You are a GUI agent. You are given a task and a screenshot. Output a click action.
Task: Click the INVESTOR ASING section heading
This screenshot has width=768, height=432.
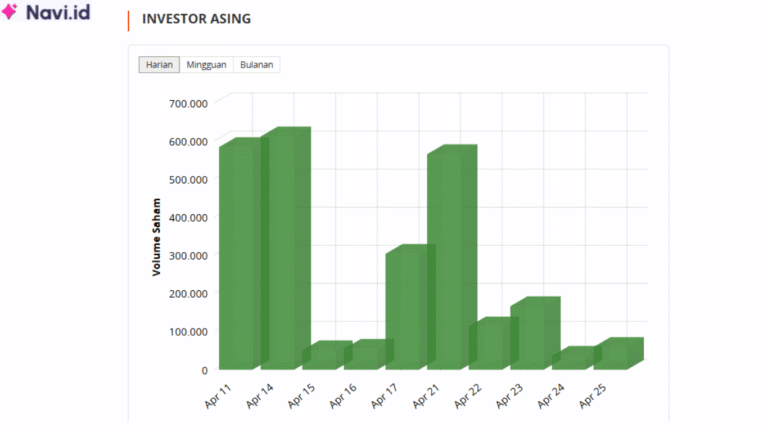[x=196, y=19]
